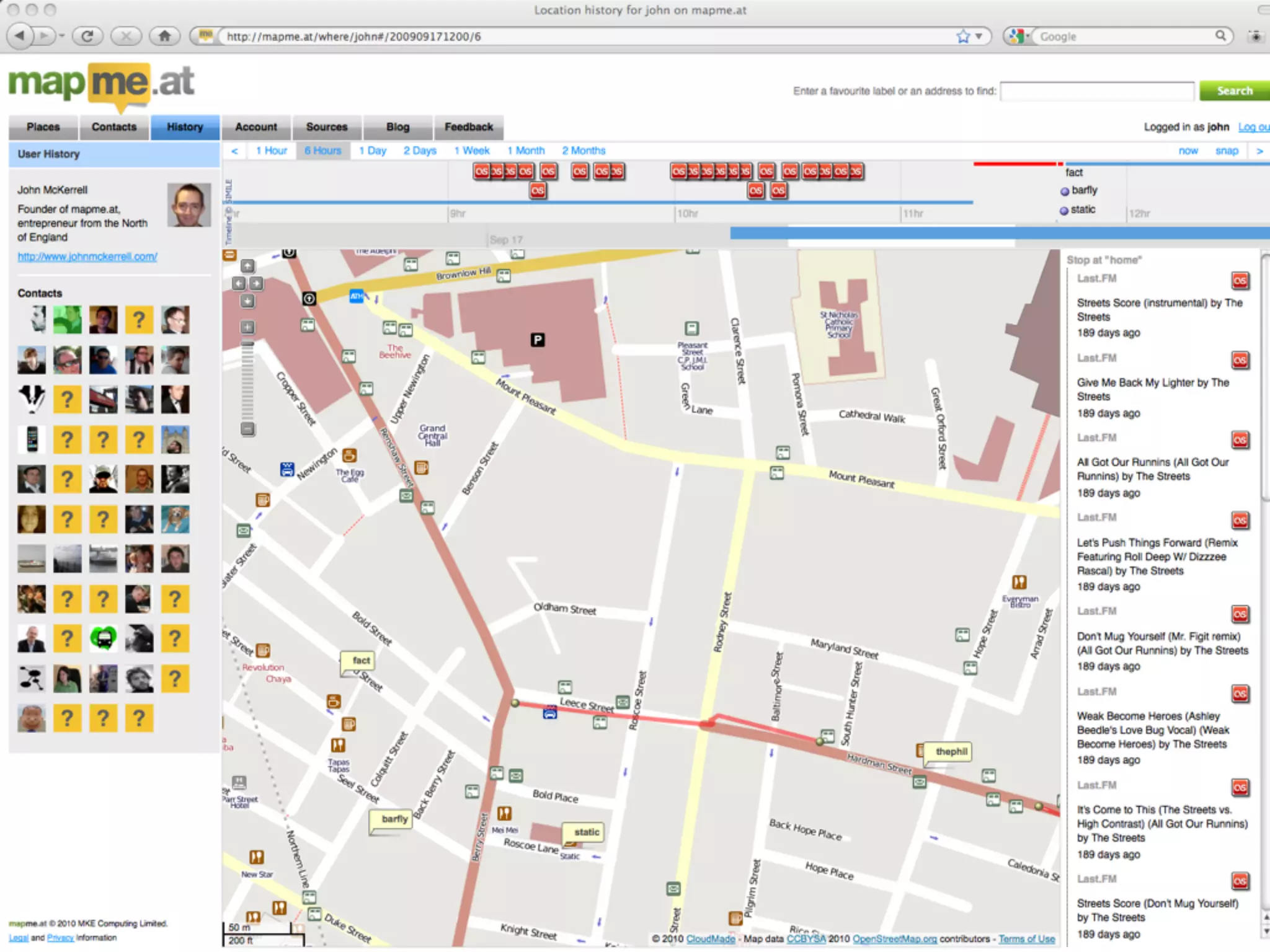Switch to the Places tab
This screenshot has height=952, width=1270.
[43, 127]
